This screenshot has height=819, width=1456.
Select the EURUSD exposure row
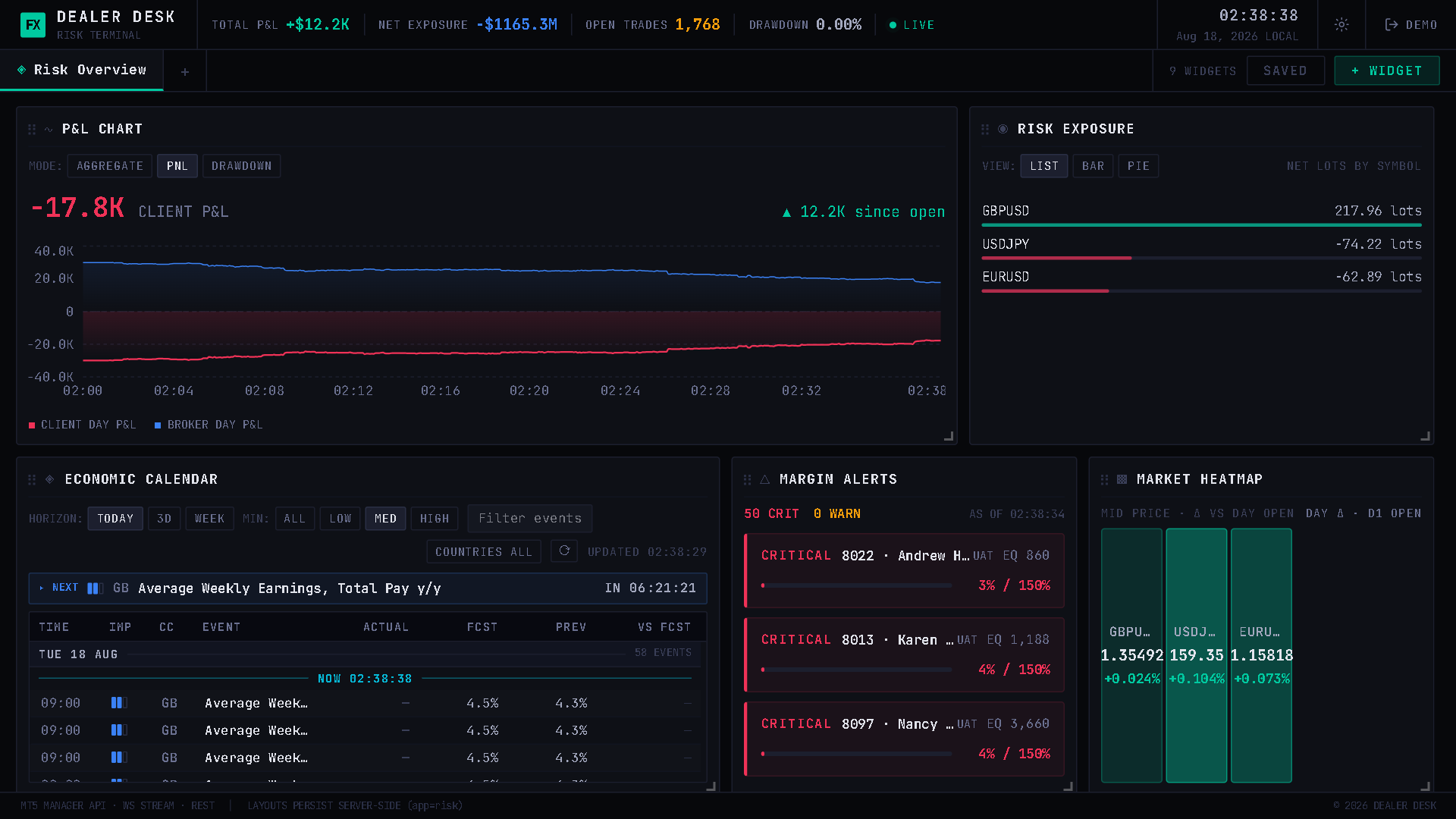[1202, 280]
